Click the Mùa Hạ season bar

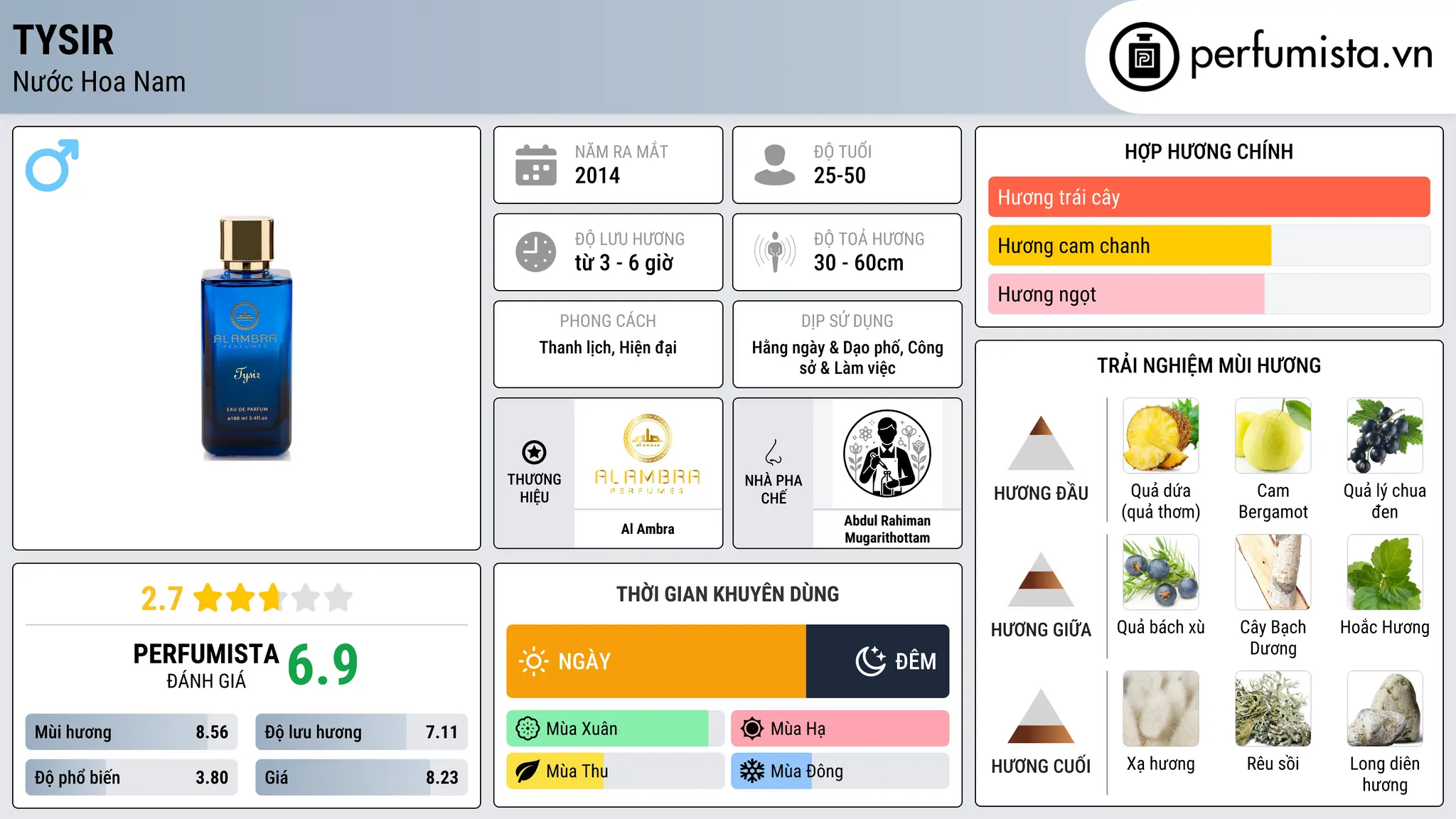pos(840,729)
